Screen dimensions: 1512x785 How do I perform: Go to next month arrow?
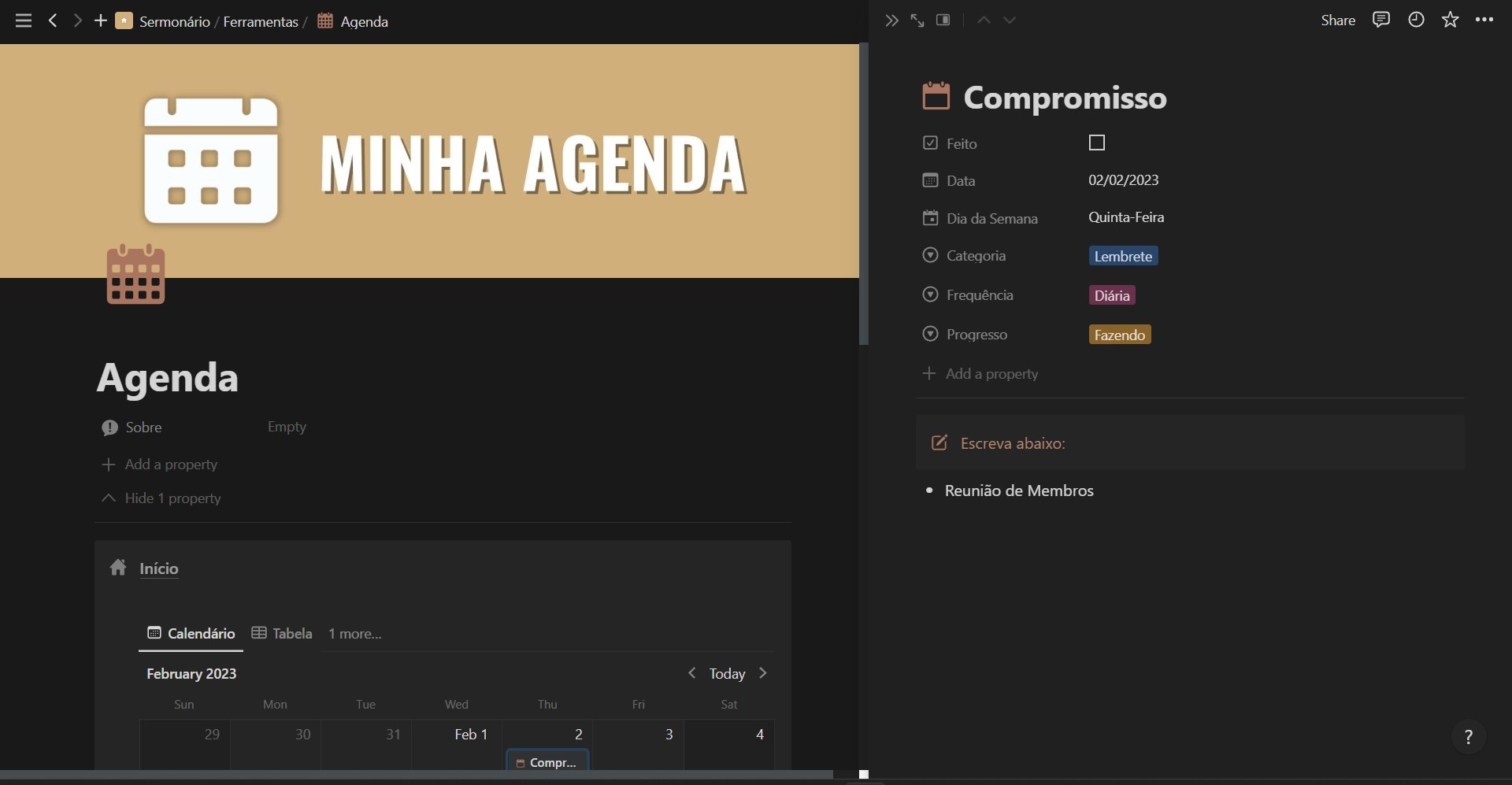pos(762,673)
